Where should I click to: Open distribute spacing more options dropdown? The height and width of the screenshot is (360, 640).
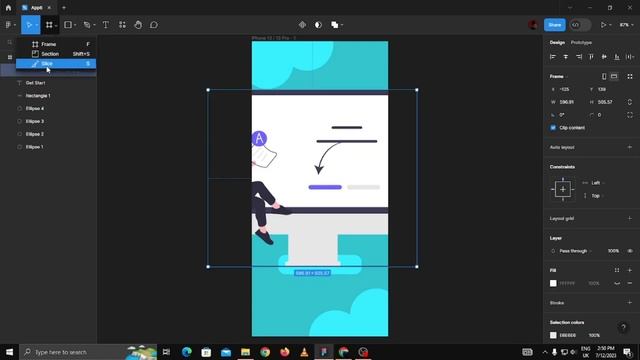pyautogui.click(x=630, y=57)
